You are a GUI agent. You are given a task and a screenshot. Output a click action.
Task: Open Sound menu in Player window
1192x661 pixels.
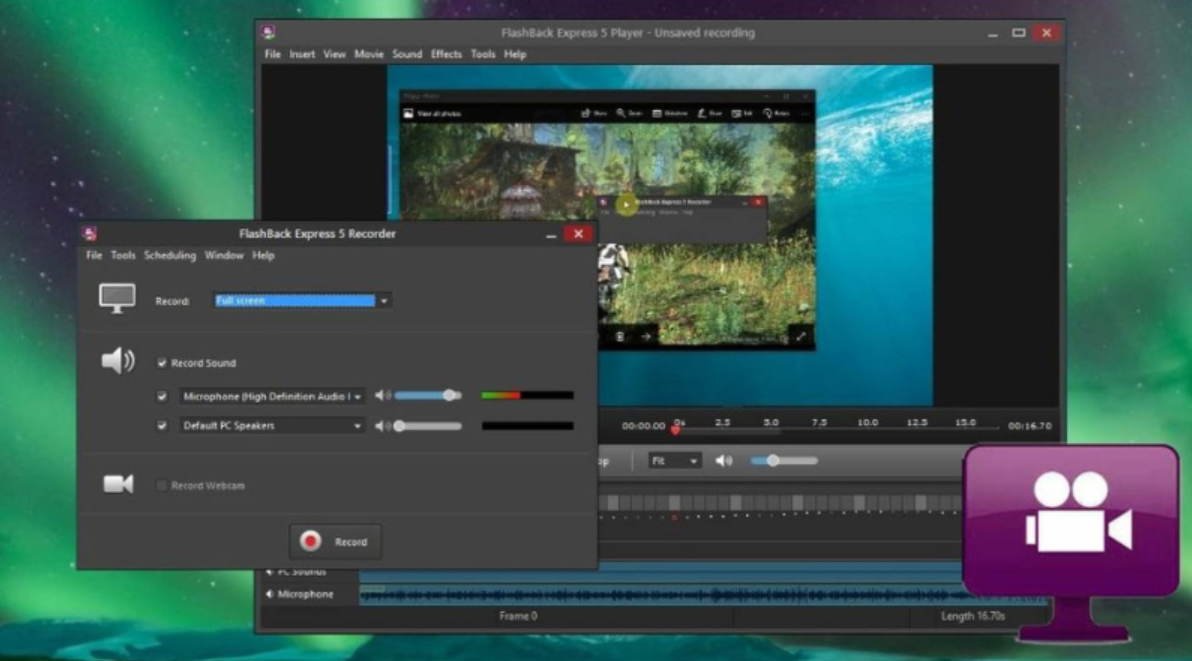[407, 54]
